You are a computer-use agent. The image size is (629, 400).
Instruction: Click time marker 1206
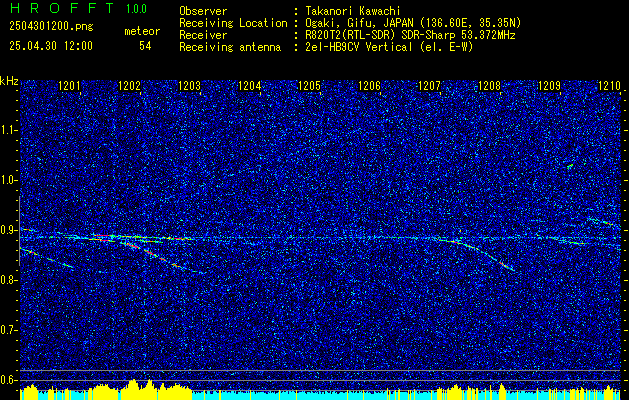pos(369,85)
